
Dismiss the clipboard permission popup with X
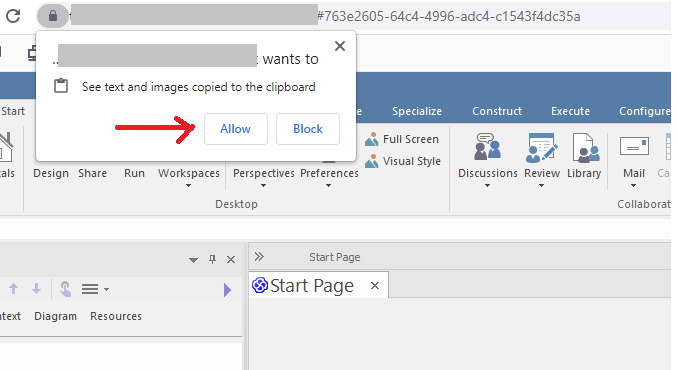click(x=340, y=46)
